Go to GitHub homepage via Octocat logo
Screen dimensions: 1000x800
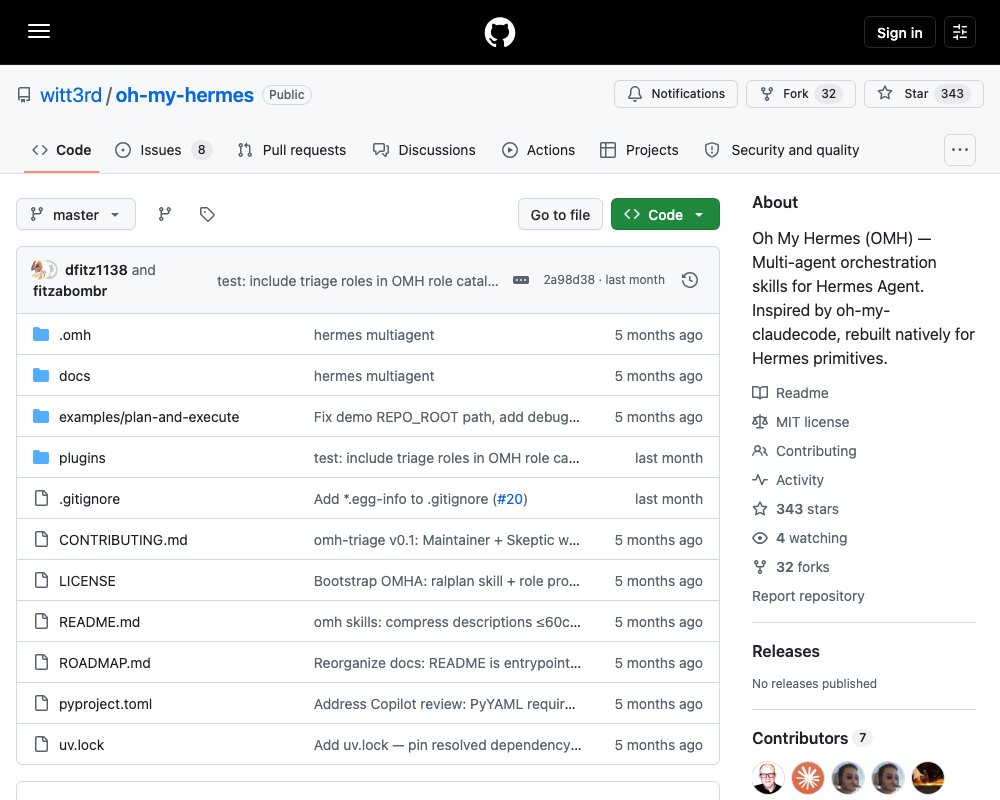click(499, 32)
